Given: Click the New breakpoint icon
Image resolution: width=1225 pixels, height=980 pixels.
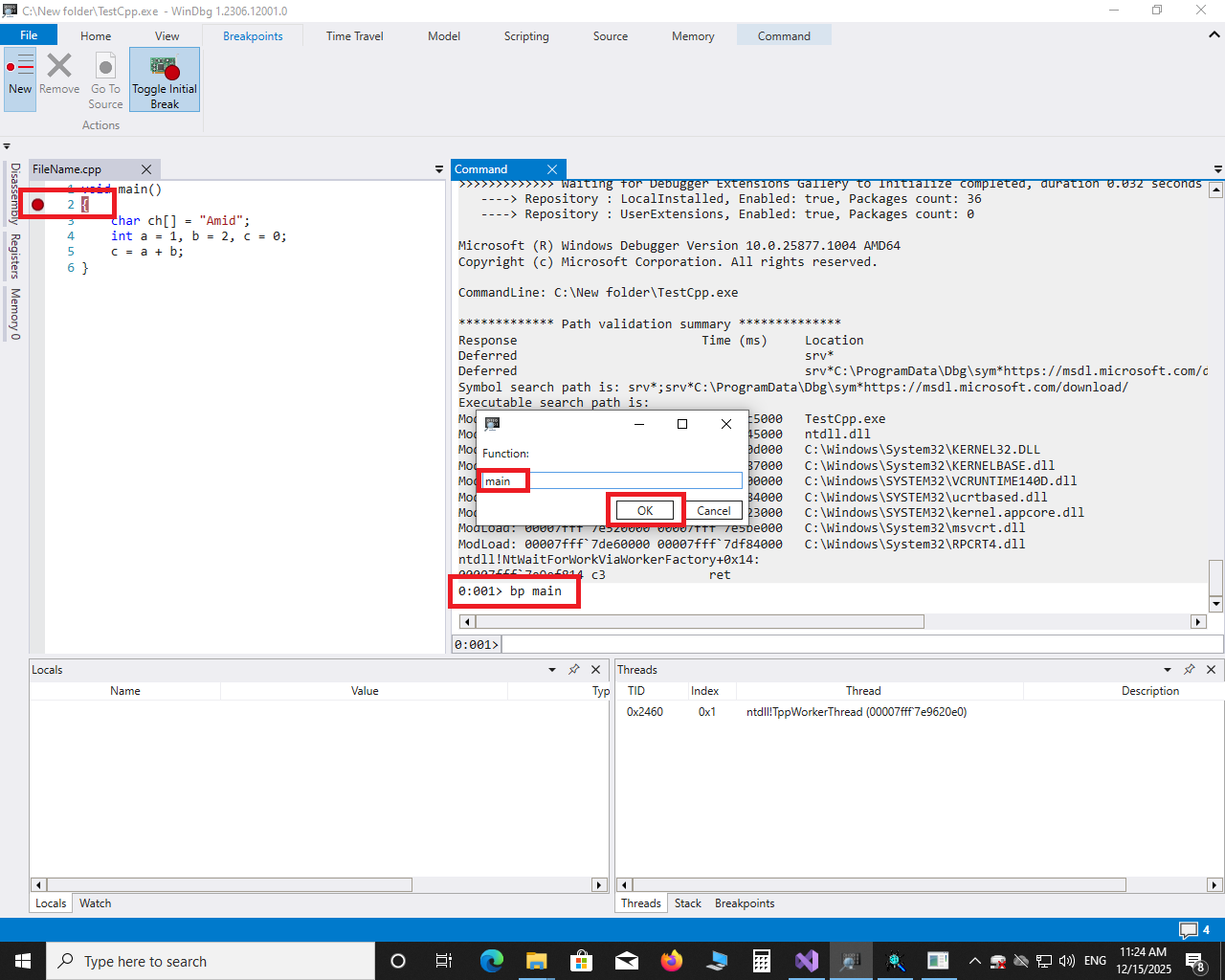Looking at the screenshot, I should point(20,67).
